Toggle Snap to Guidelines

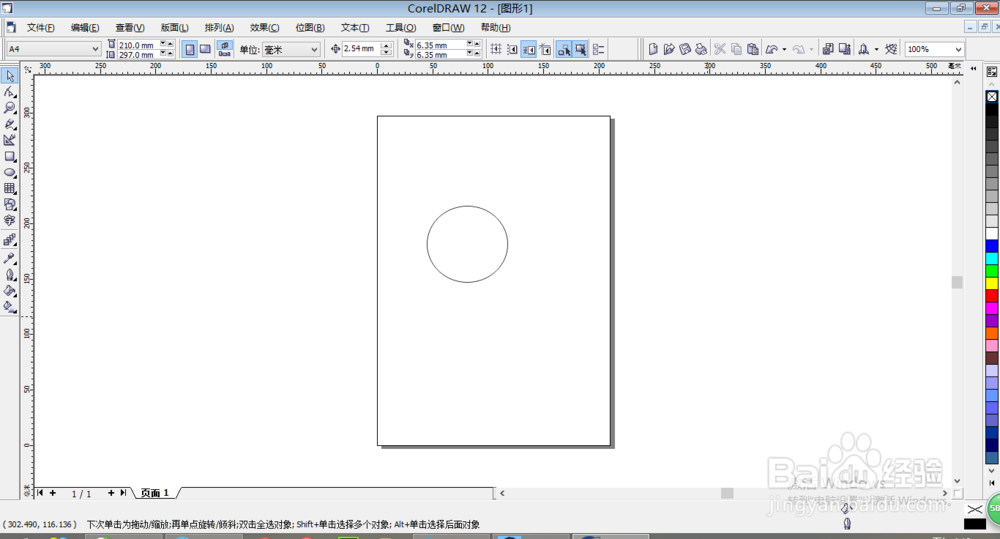coord(512,49)
